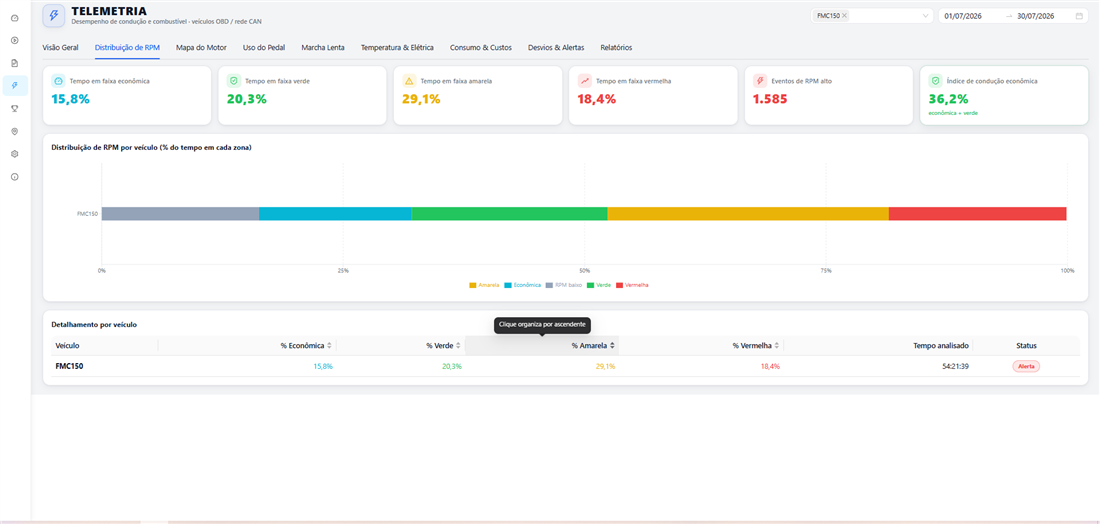1100x524 pixels.
Task: Open the document icon in sidebar
Action: (x=15, y=62)
